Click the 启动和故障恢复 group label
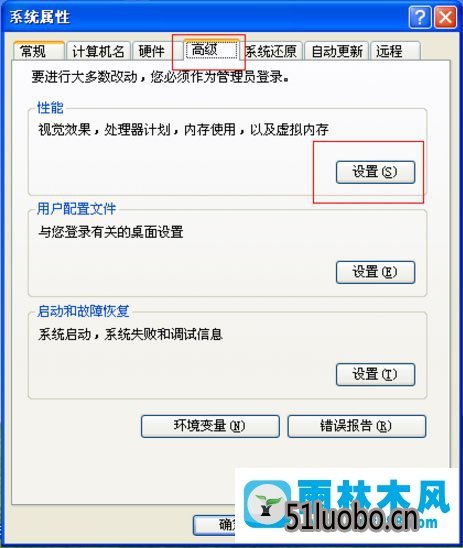The width and height of the screenshot is (463, 548). pos(84,311)
